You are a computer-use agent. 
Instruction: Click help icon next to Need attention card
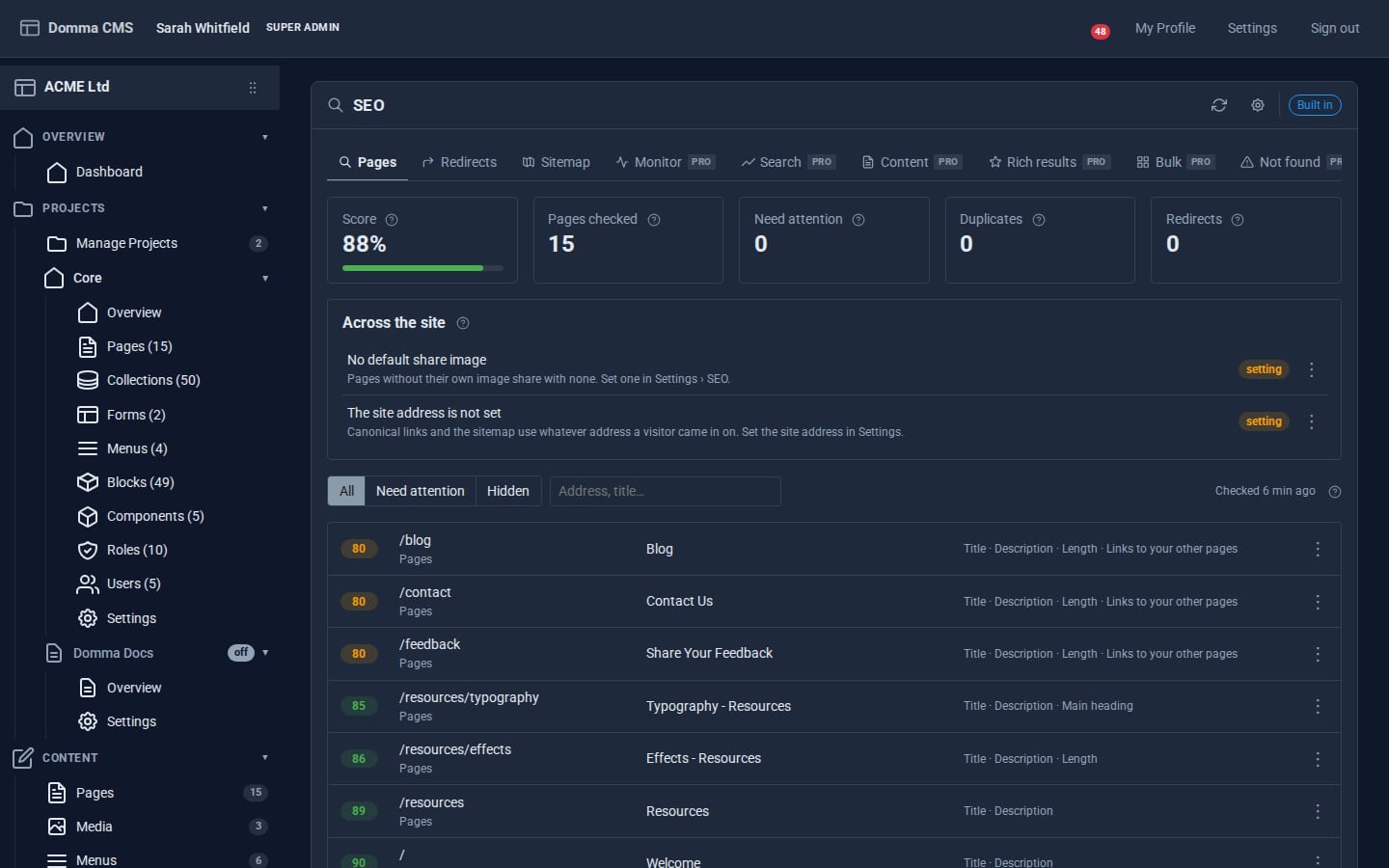tap(858, 220)
